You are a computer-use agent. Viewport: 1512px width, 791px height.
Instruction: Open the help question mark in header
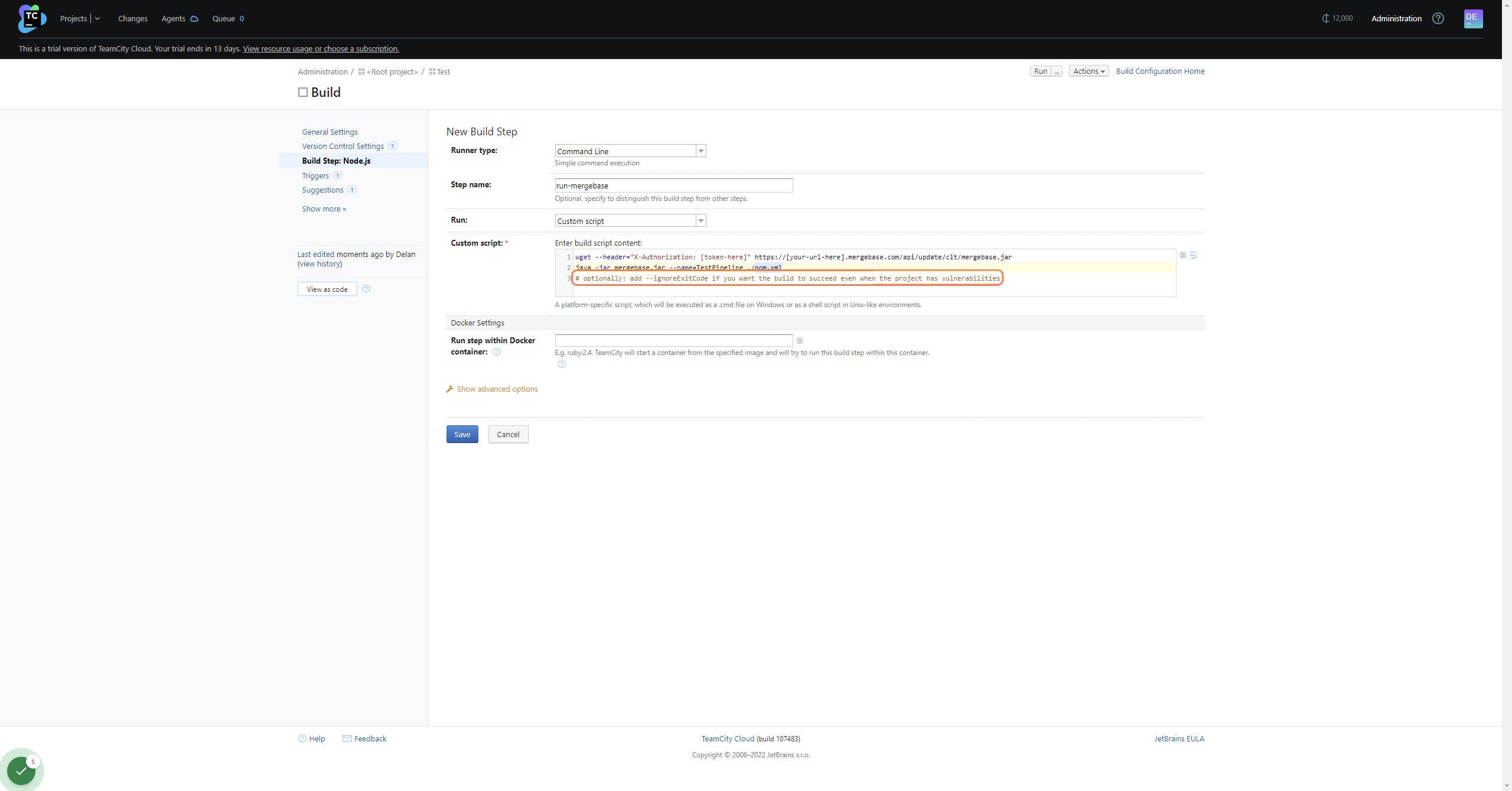1438,18
